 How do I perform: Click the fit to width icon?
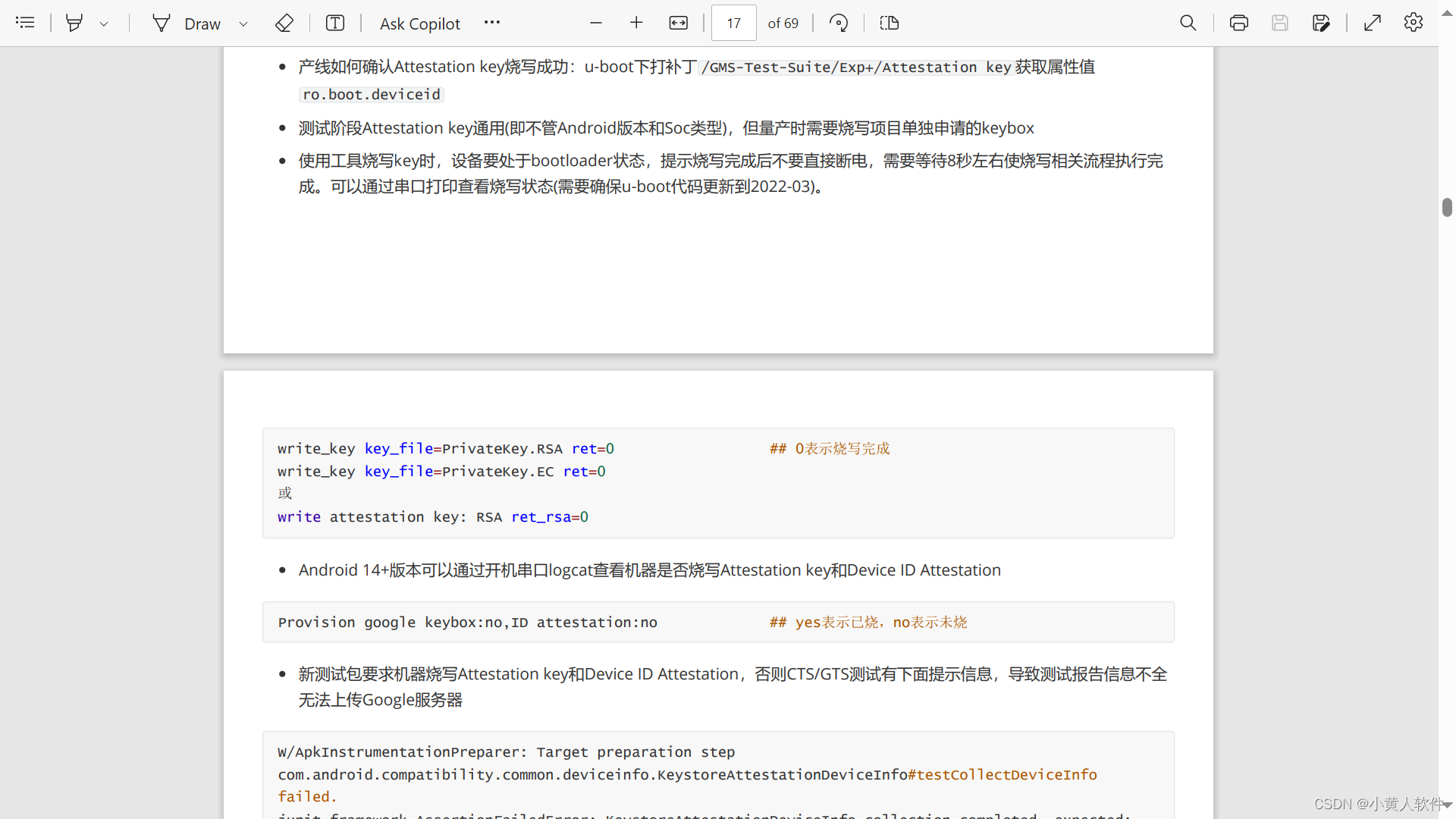click(x=679, y=23)
